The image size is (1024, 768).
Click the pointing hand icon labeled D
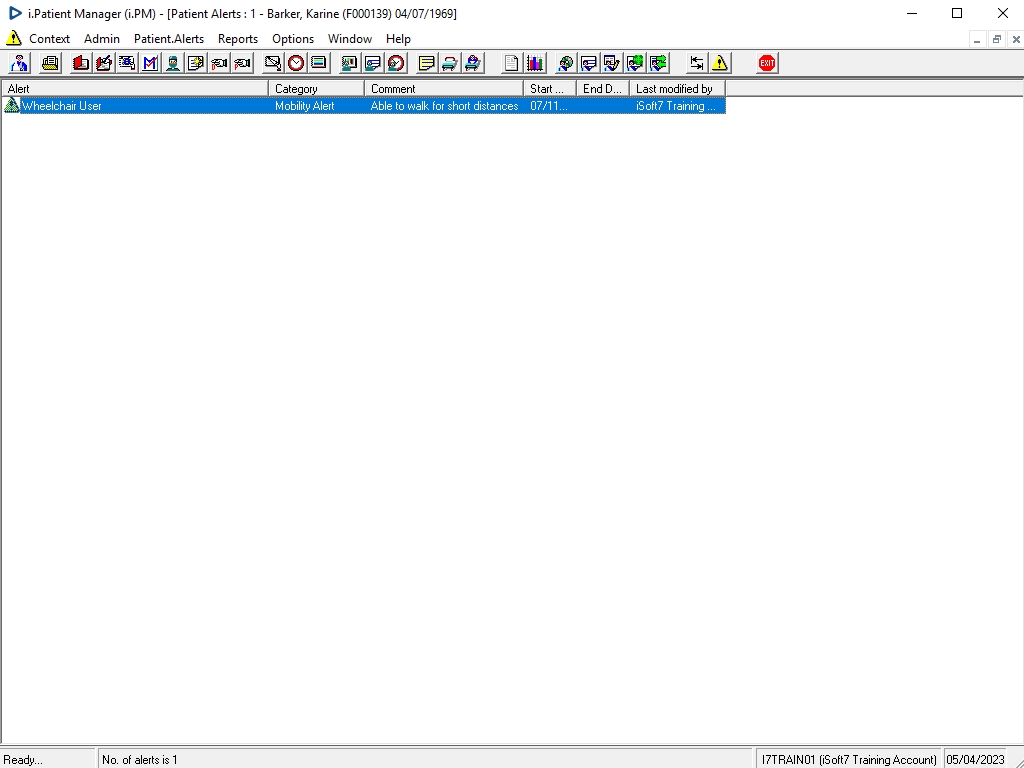click(x=219, y=63)
